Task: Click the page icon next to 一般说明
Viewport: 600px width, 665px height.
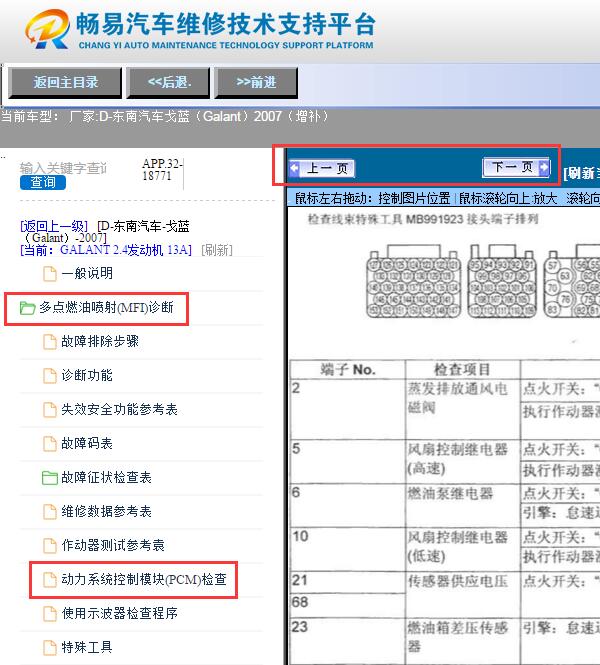Action: [x=50, y=274]
